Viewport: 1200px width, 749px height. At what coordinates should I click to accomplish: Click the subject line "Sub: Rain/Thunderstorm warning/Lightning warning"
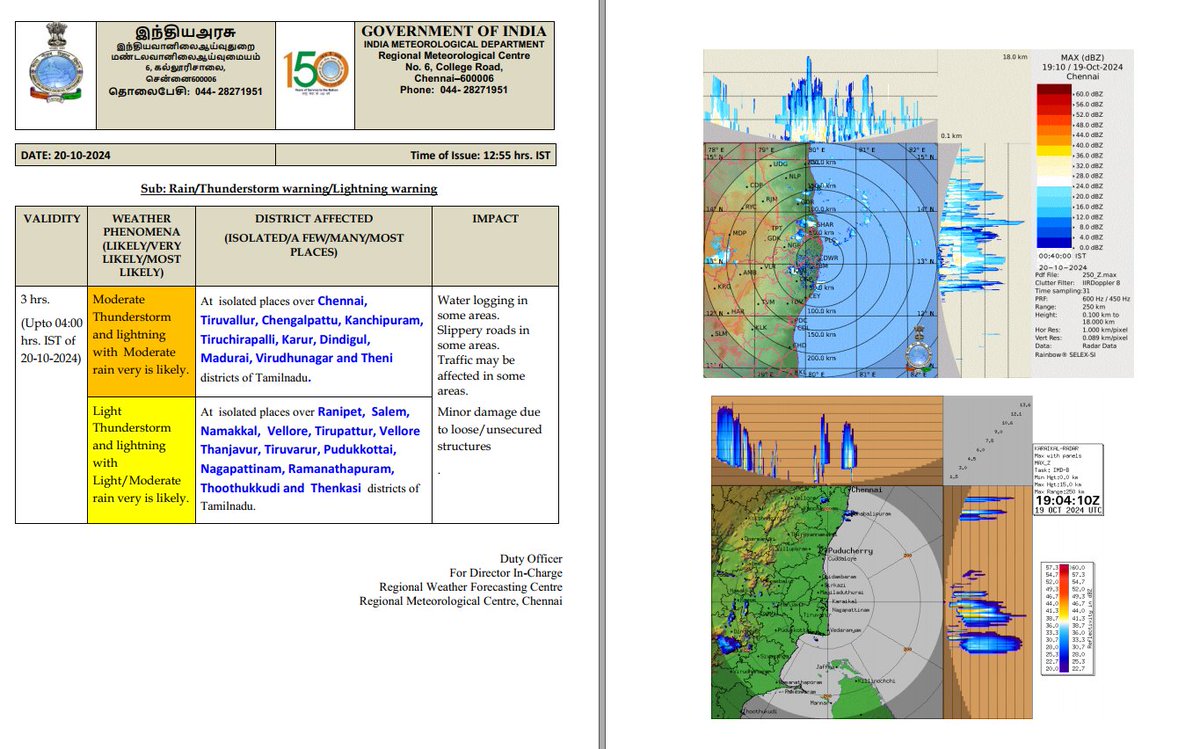pos(288,189)
